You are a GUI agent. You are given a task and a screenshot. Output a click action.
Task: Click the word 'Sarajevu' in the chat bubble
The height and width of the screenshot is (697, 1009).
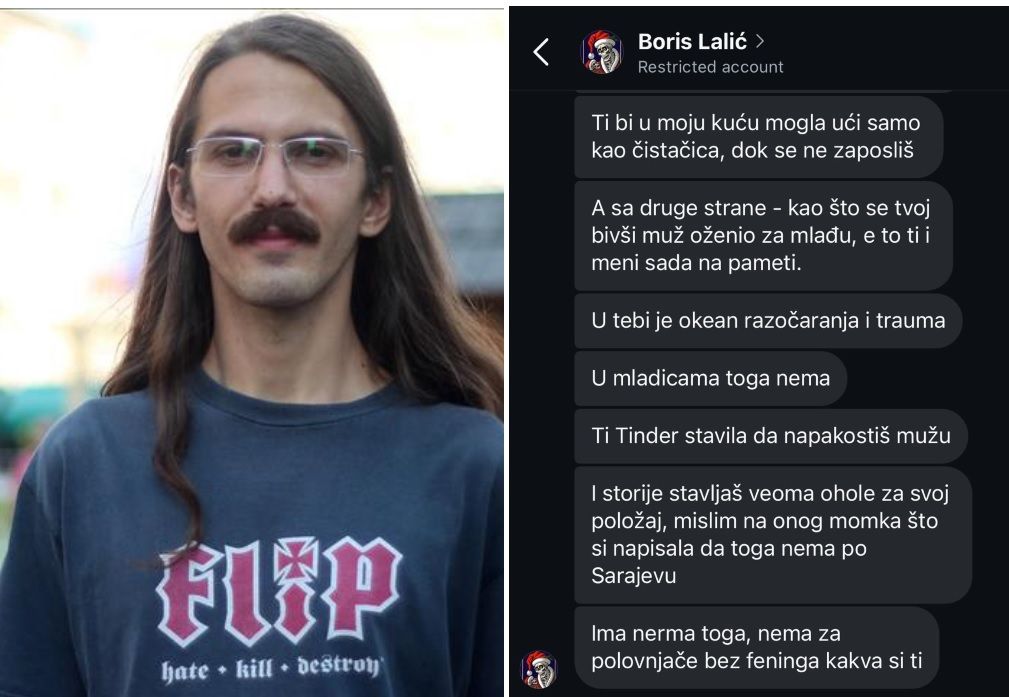(634, 575)
